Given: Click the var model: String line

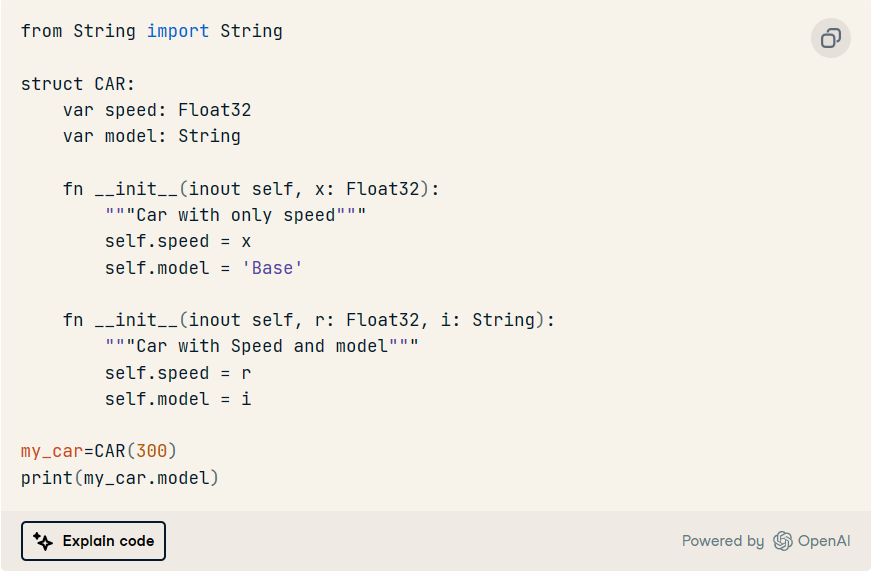Looking at the screenshot, I should pos(152,136).
